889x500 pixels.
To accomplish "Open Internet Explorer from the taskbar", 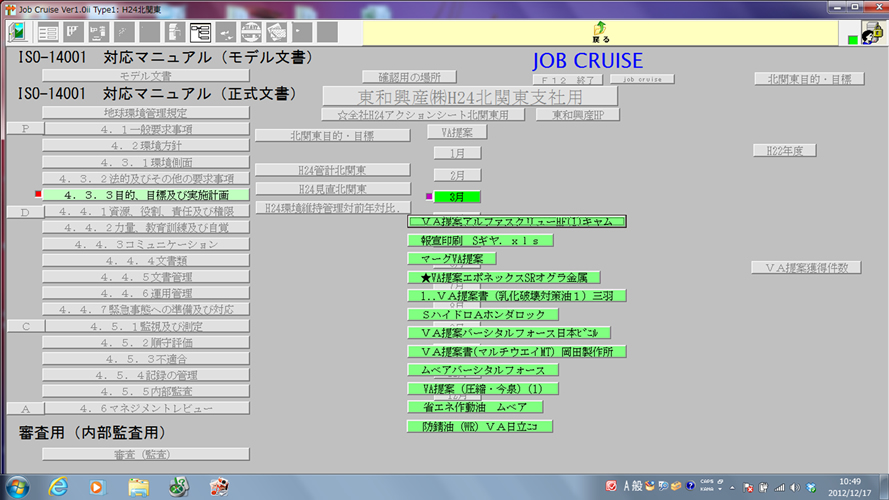I will point(58,487).
